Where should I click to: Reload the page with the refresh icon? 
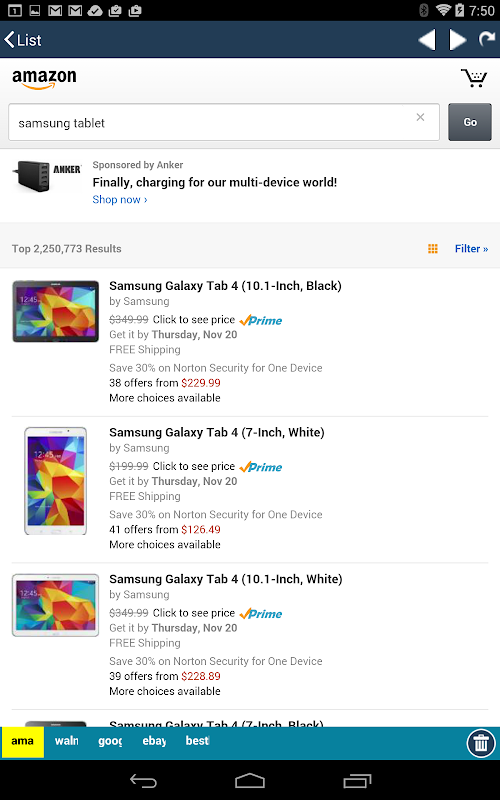point(486,39)
